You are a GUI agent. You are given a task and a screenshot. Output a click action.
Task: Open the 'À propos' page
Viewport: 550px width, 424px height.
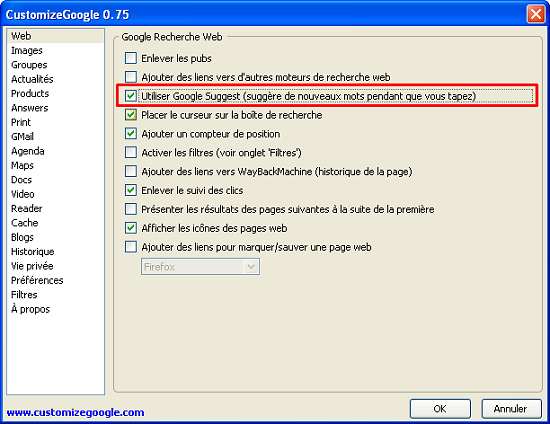[55, 309]
